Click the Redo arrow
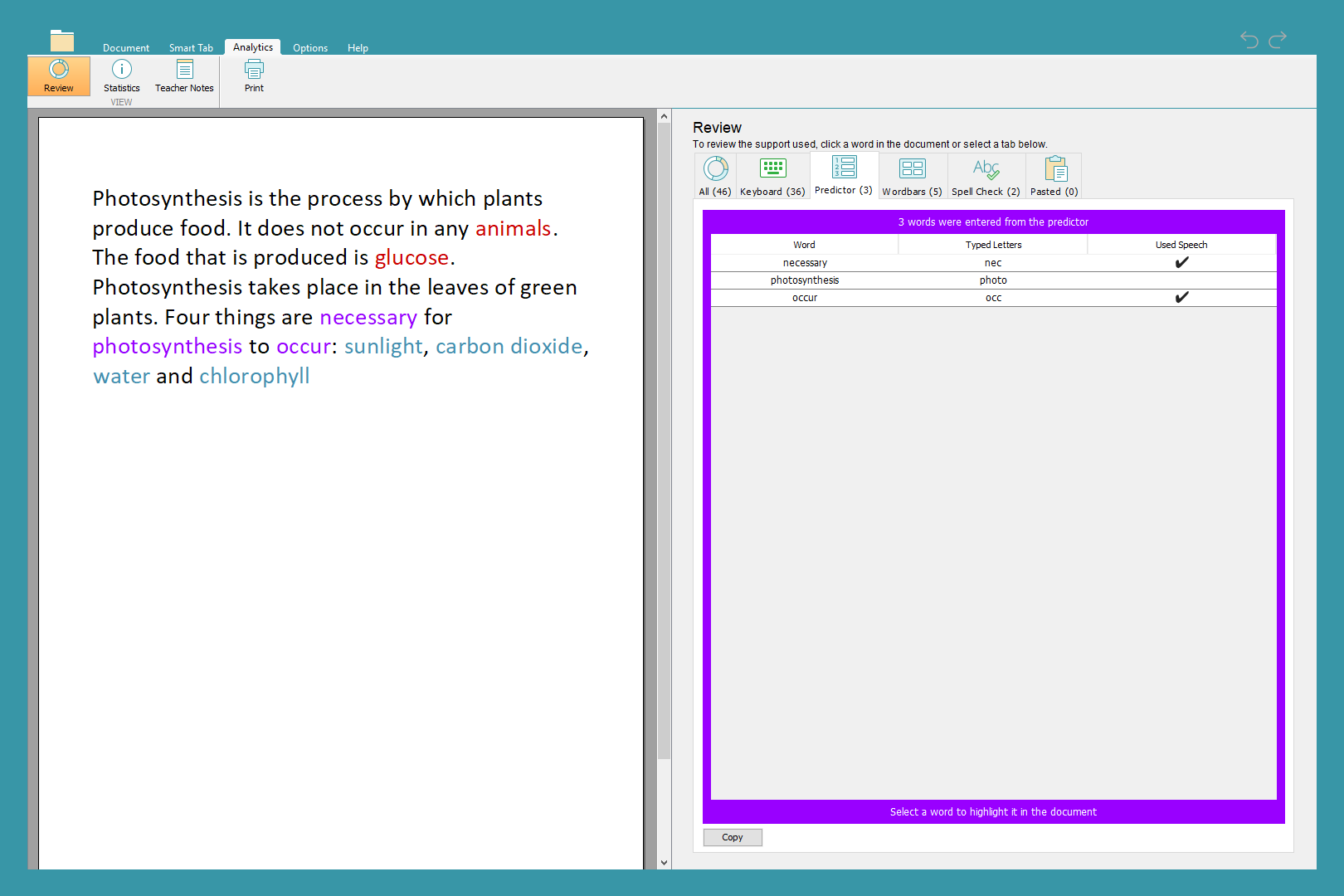 [x=1278, y=39]
